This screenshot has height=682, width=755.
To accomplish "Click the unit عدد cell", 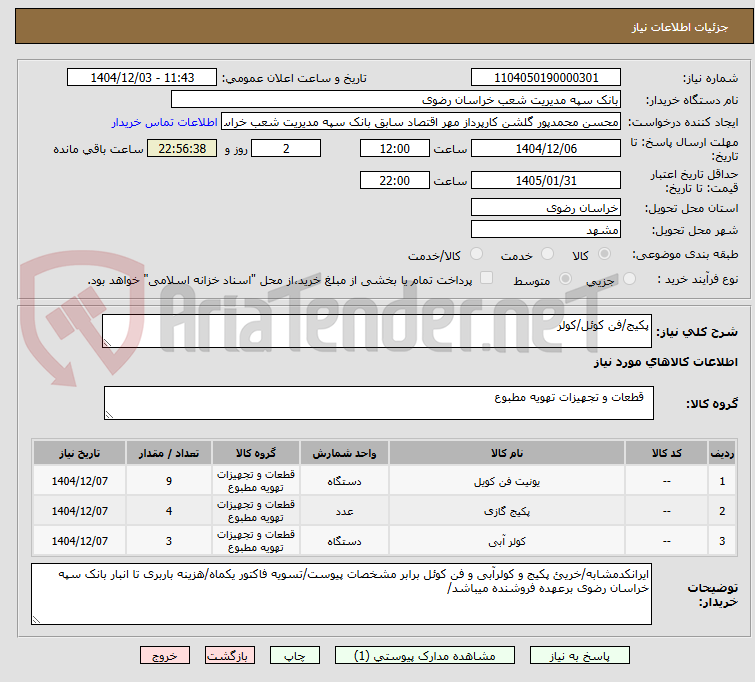I will pos(344,511).
